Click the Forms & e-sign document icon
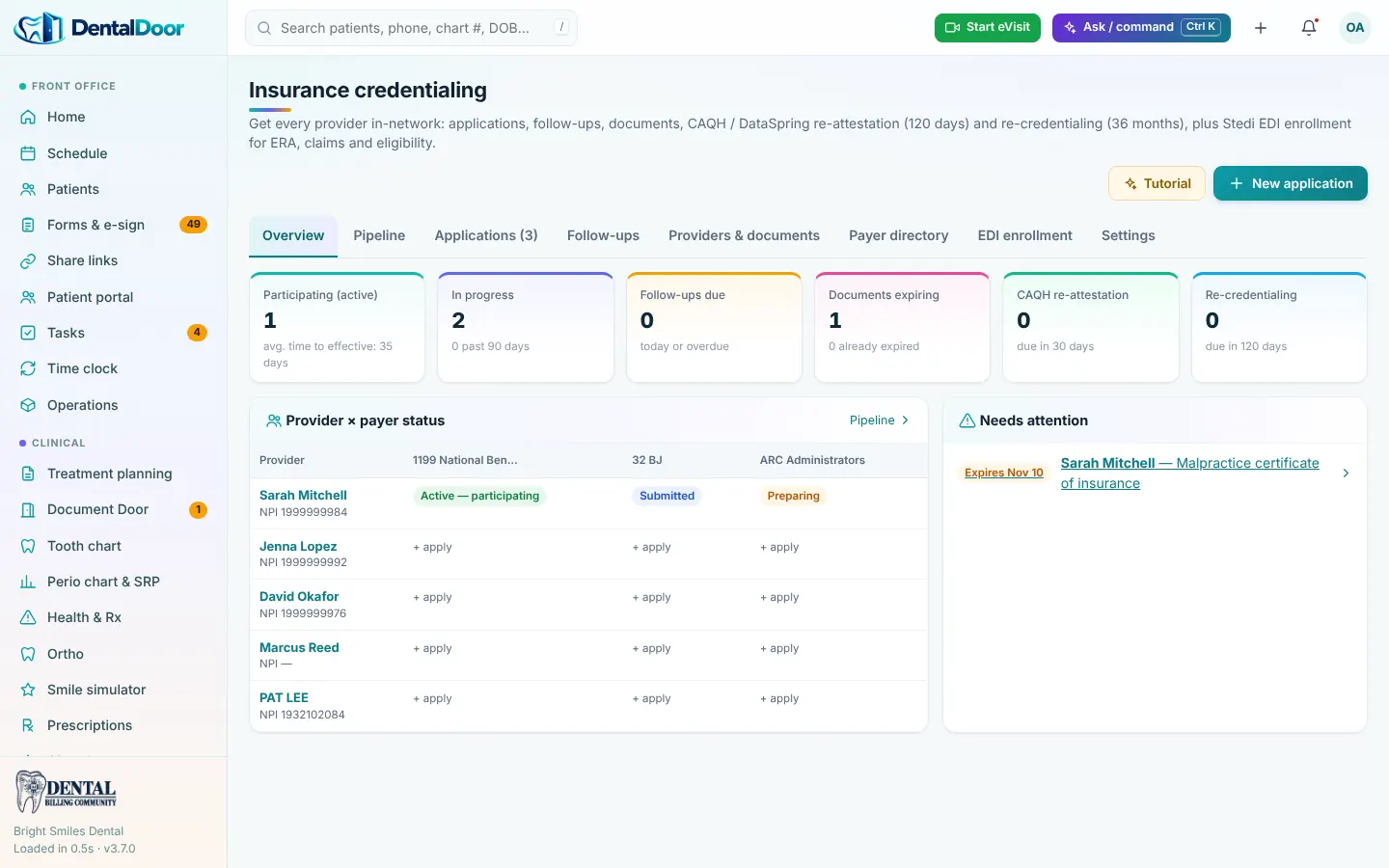This screenshot has height=868, width=1389. pyautogui.click(x=28, y=225)
